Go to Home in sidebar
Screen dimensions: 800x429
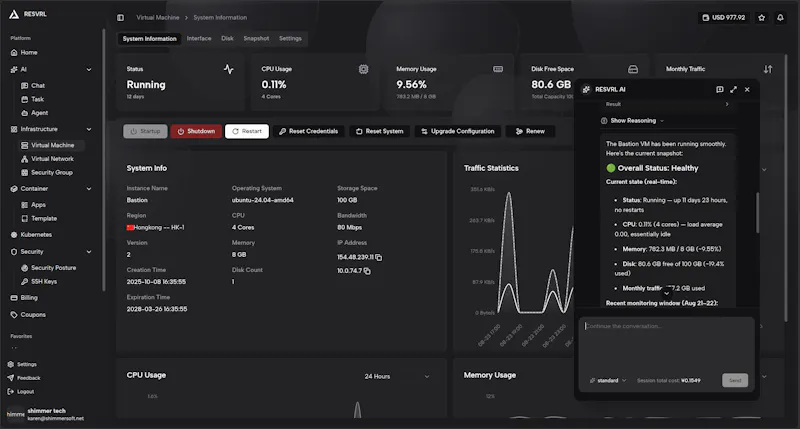29,53
